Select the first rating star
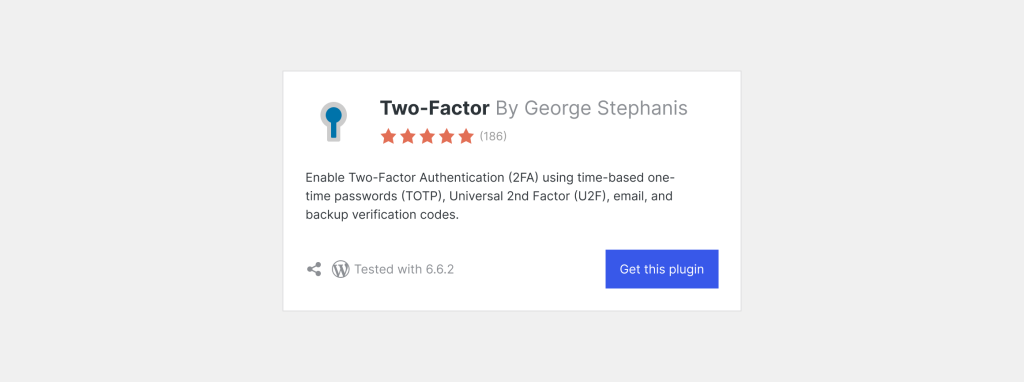The height and width of the screenshot is (382, 1024). click(x=389, y=136)
